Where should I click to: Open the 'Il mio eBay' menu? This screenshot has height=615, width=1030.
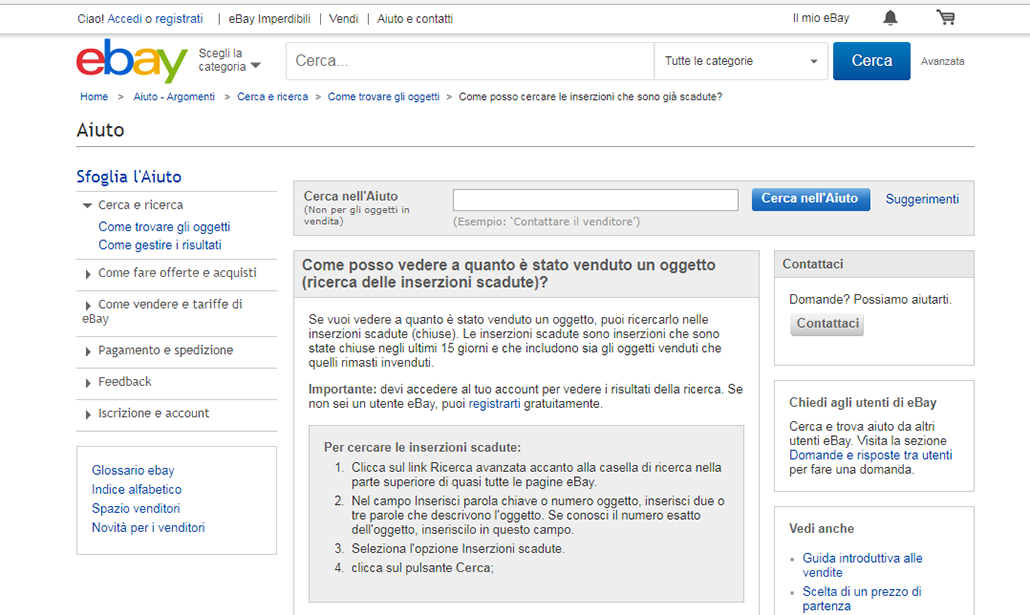coord(821,17)
